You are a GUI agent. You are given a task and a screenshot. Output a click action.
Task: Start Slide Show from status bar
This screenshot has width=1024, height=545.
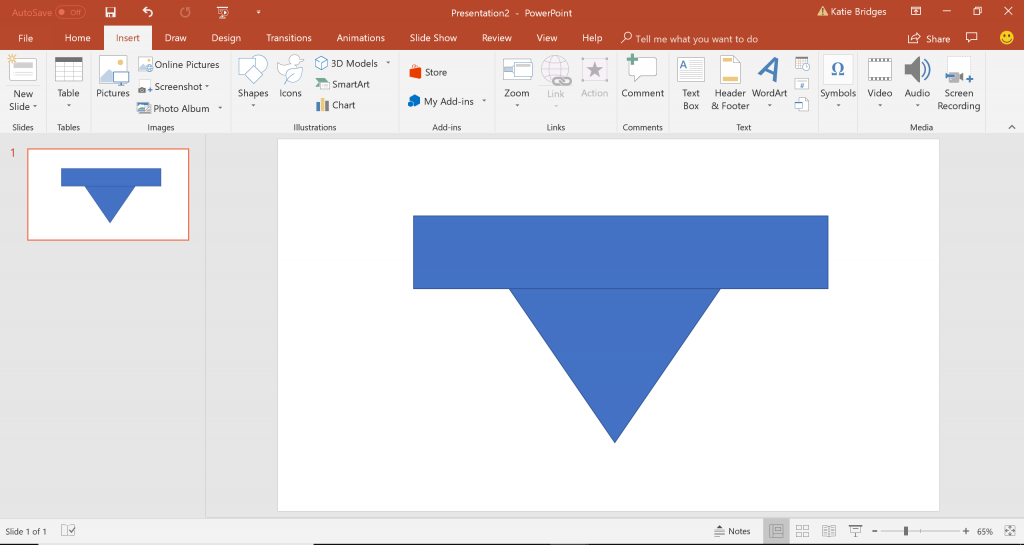click(x=855, y=531)
